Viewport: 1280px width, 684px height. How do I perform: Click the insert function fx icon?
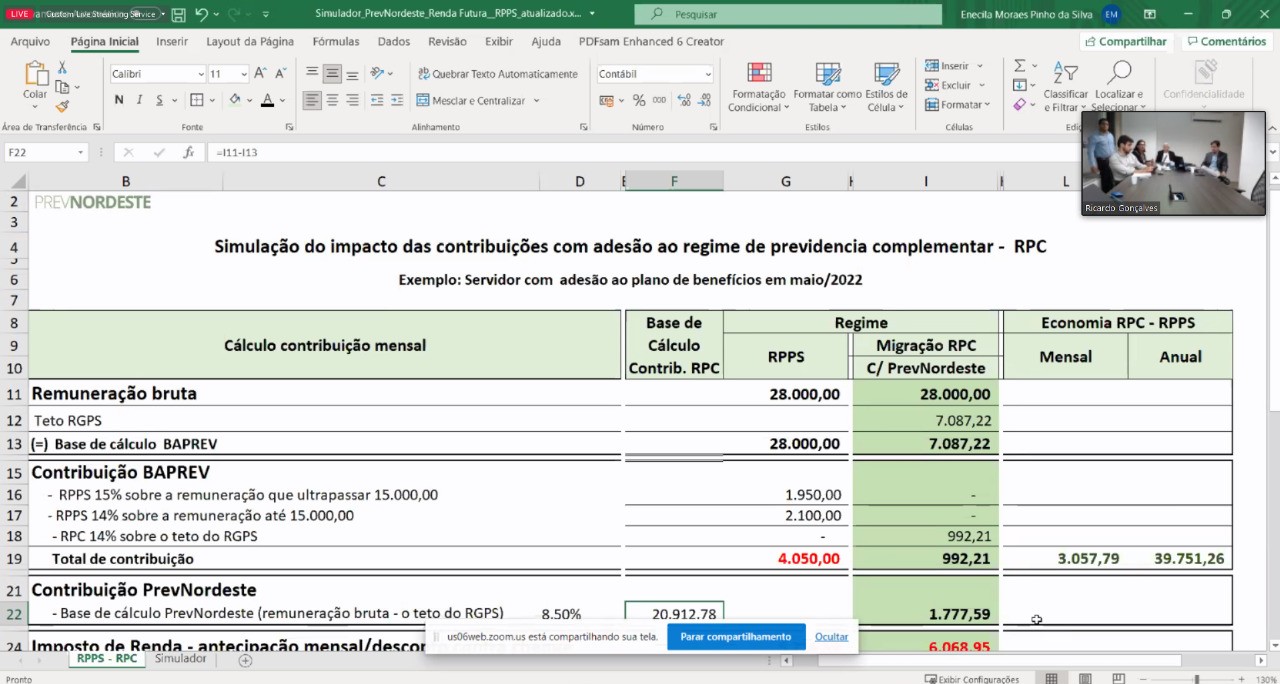(188, 152)
